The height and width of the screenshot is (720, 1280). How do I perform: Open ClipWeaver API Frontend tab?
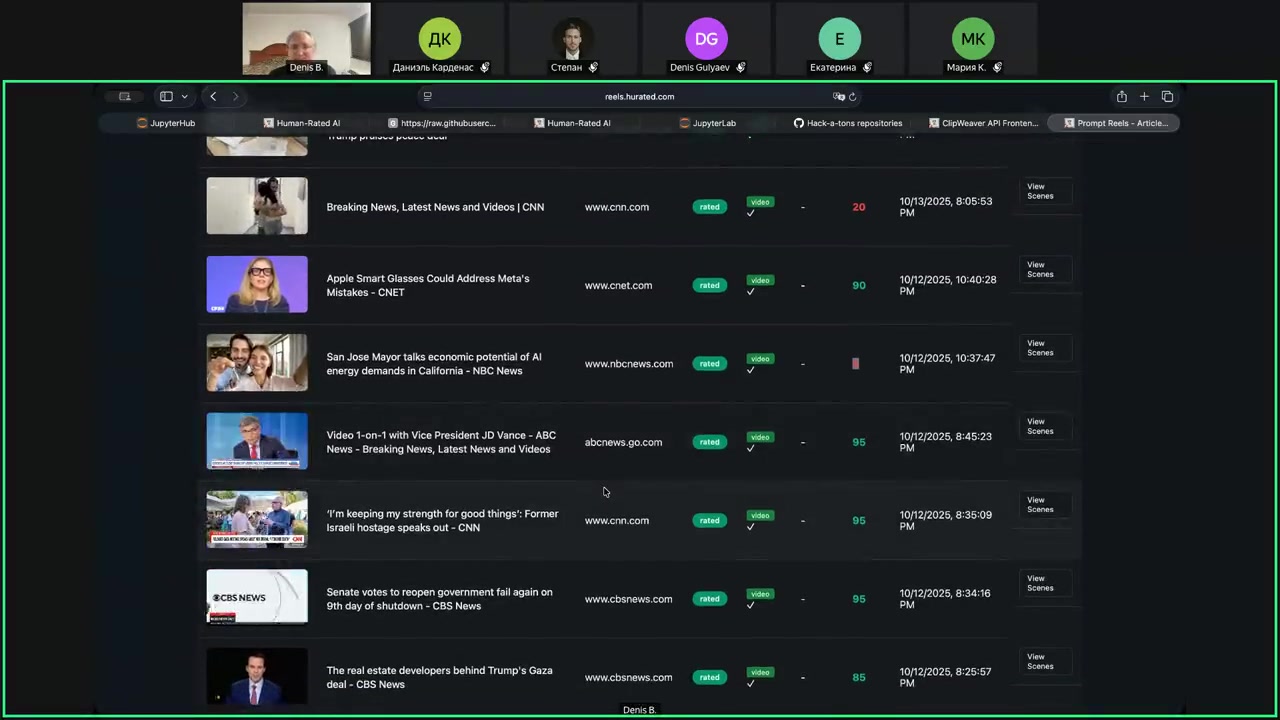pyautogui.click(x=984, y=123)
